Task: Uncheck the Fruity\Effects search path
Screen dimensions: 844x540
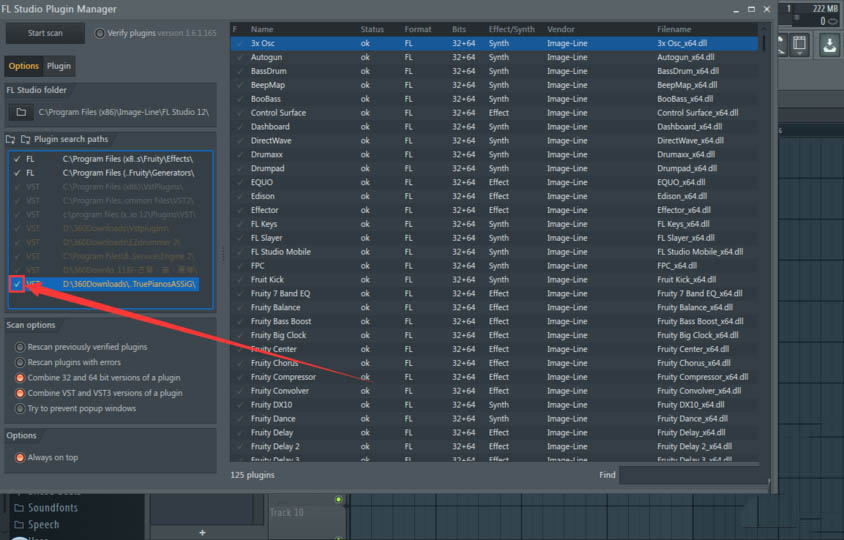Action: 17,159
